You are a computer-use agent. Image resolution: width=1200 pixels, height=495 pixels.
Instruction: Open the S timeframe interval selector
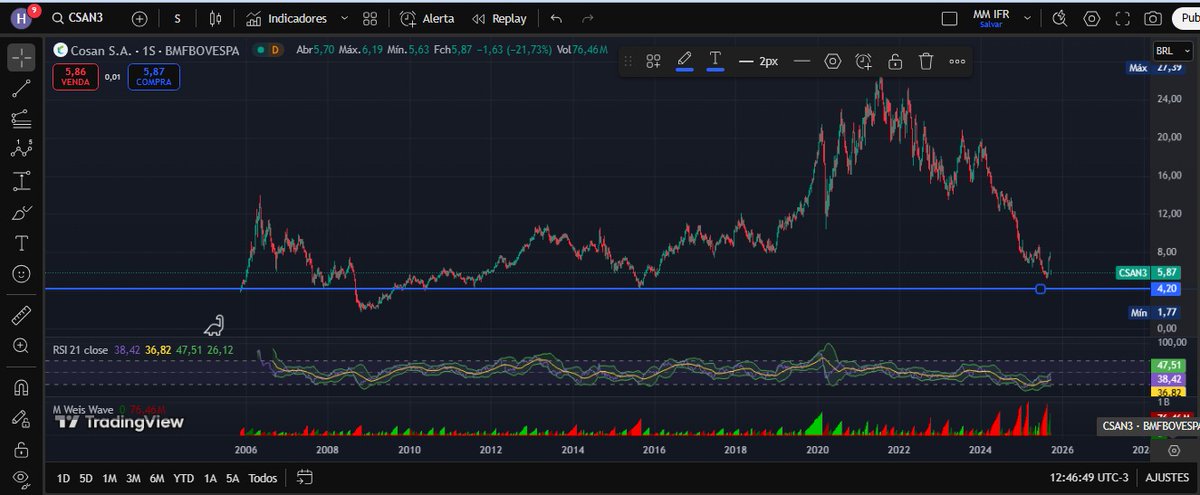coord(177,18)
